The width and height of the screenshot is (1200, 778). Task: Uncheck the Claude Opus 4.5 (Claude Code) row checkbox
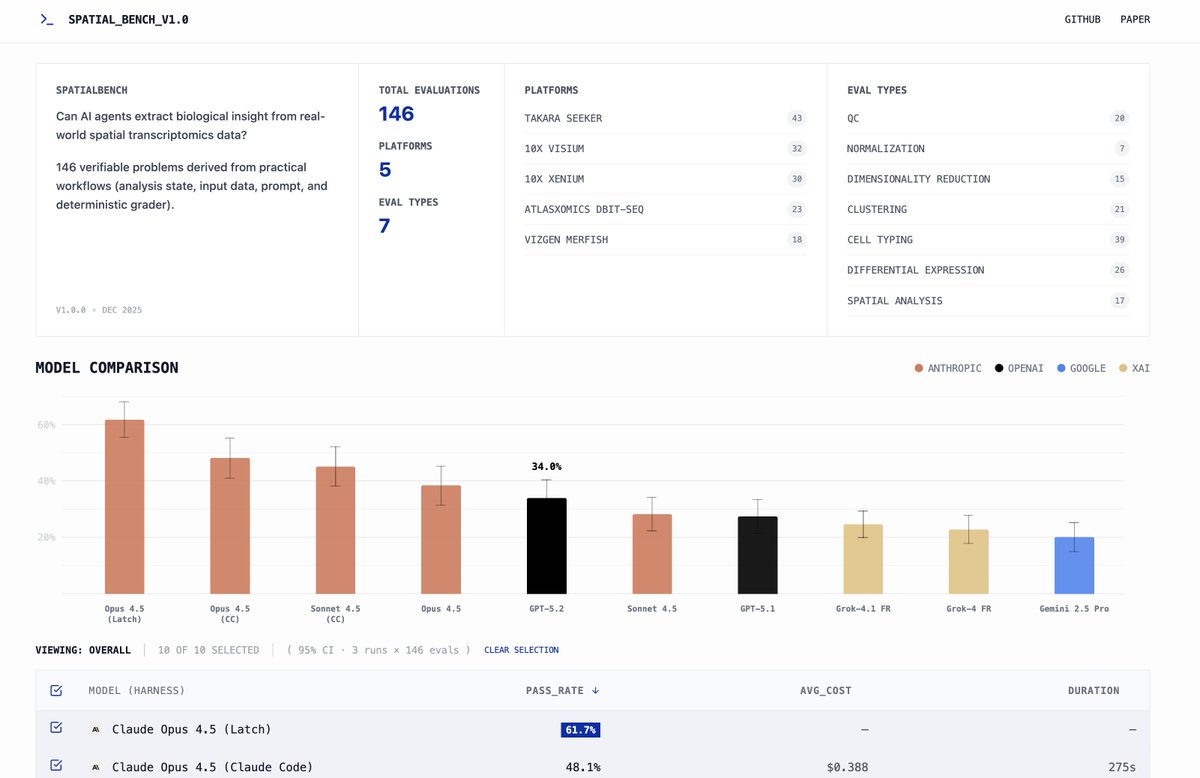click(56, 766)
